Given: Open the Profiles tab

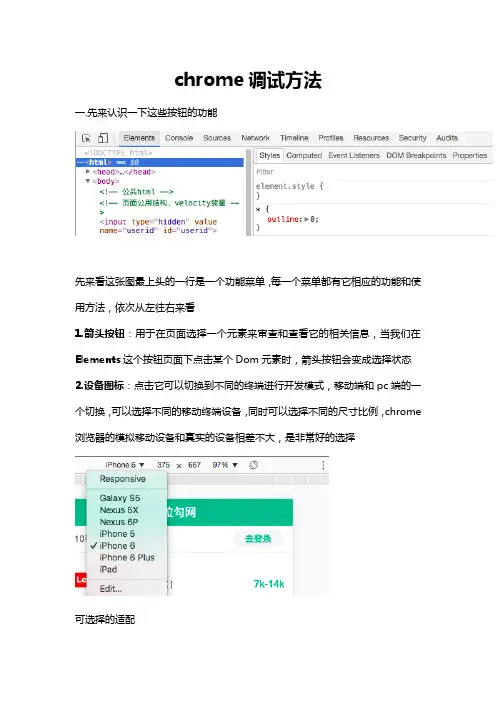Looking at the screenshot, I should click(331, 138).
